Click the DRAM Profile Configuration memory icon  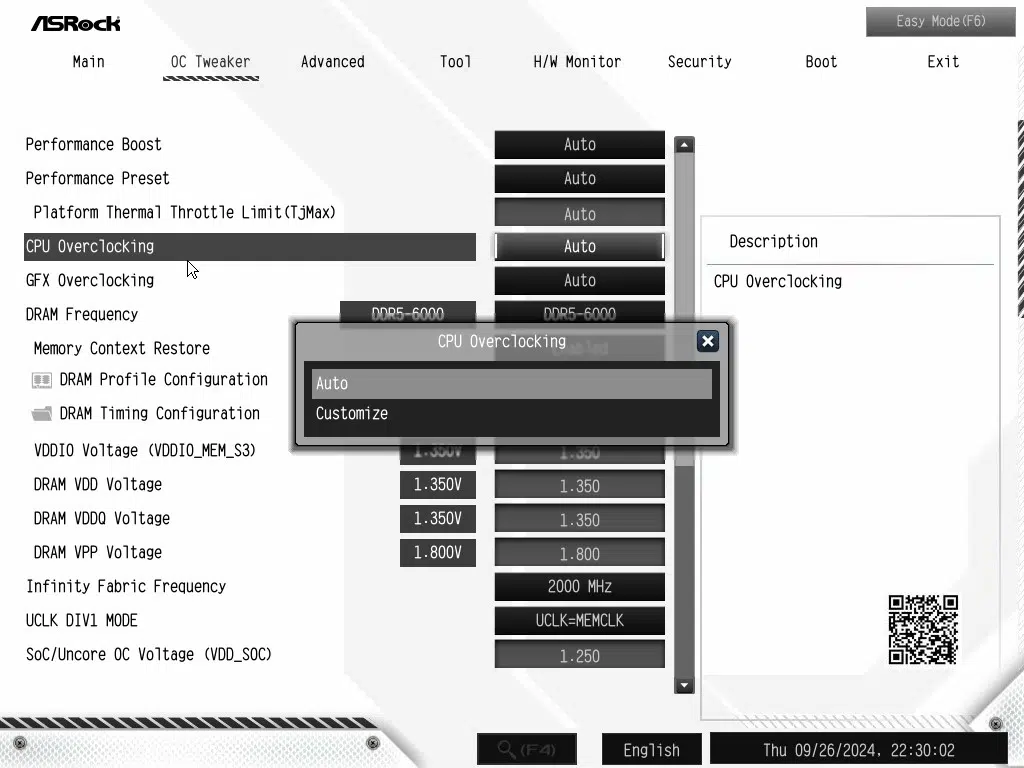tap(42, 380)
